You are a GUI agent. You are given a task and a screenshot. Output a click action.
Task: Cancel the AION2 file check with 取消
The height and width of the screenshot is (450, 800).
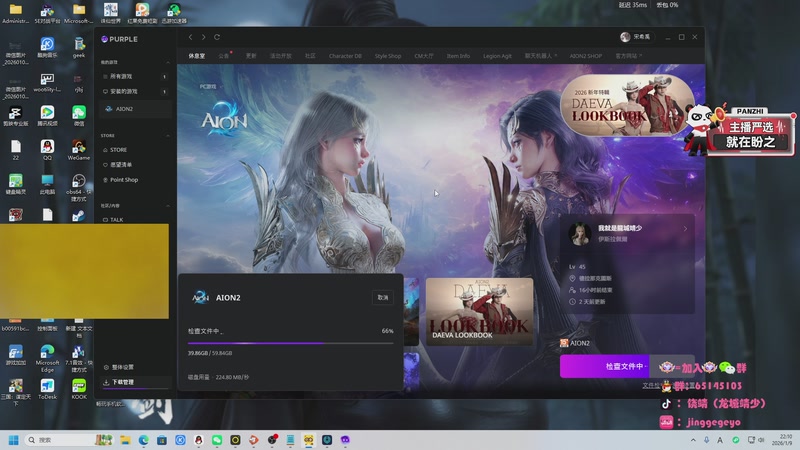coord(383,297)
